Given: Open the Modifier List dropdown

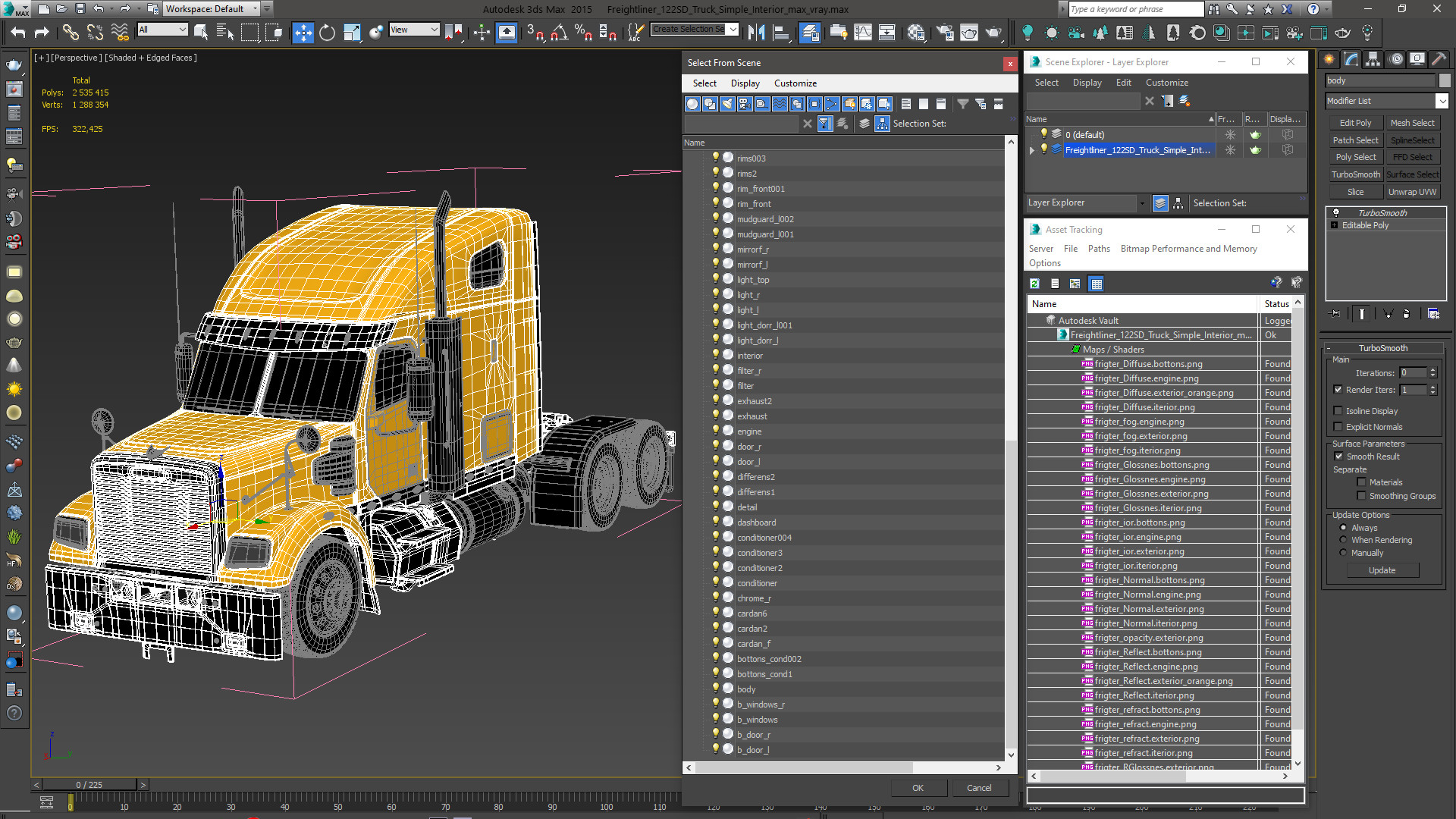Looking at the screenshot, I should coord(1442,101).
